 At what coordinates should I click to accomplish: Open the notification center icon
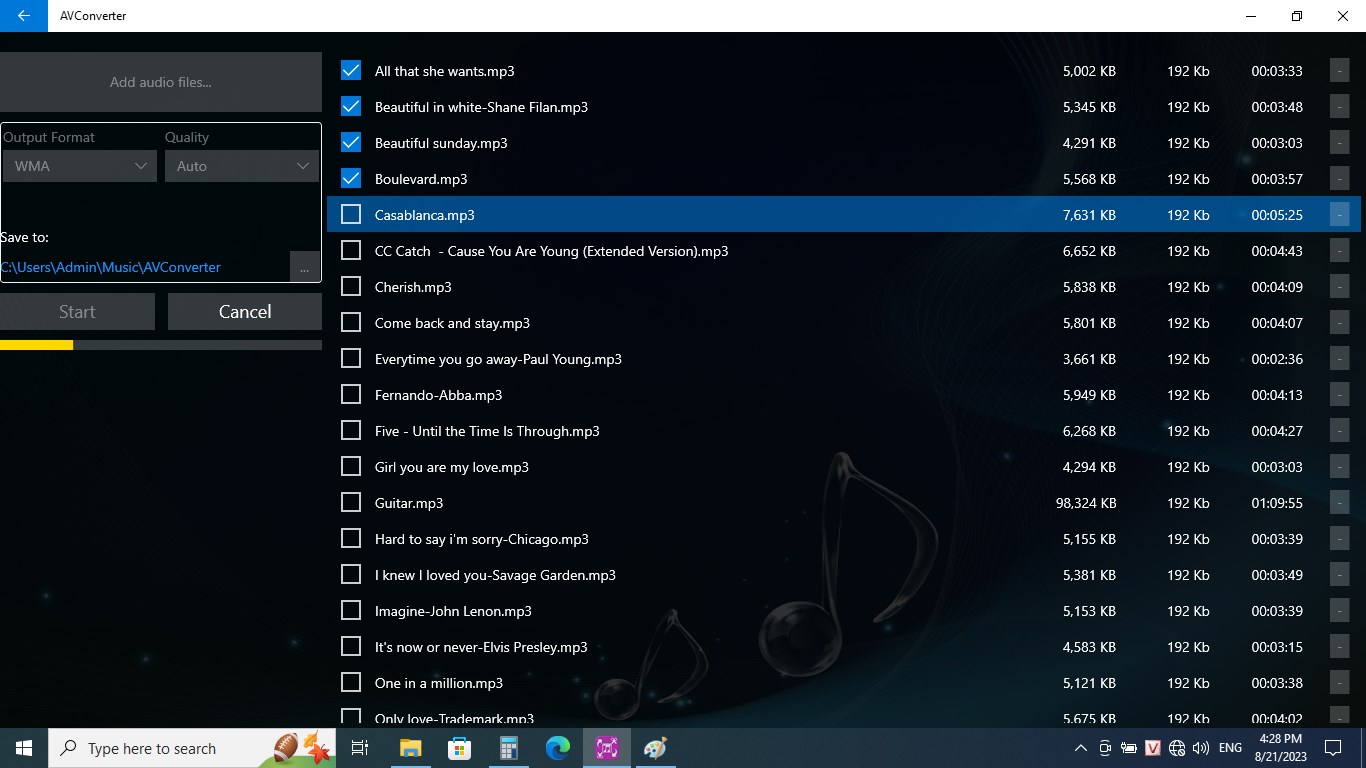click(1332, 748)
